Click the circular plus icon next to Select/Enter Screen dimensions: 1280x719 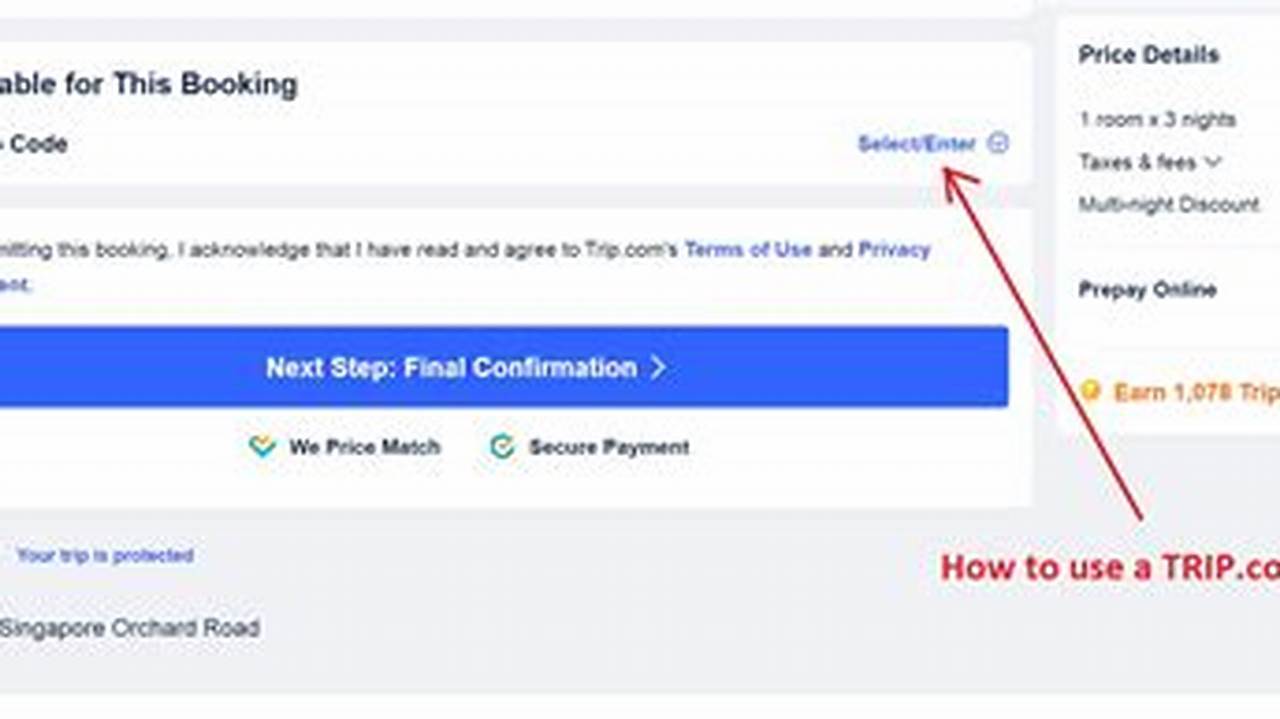pos(997,143)
